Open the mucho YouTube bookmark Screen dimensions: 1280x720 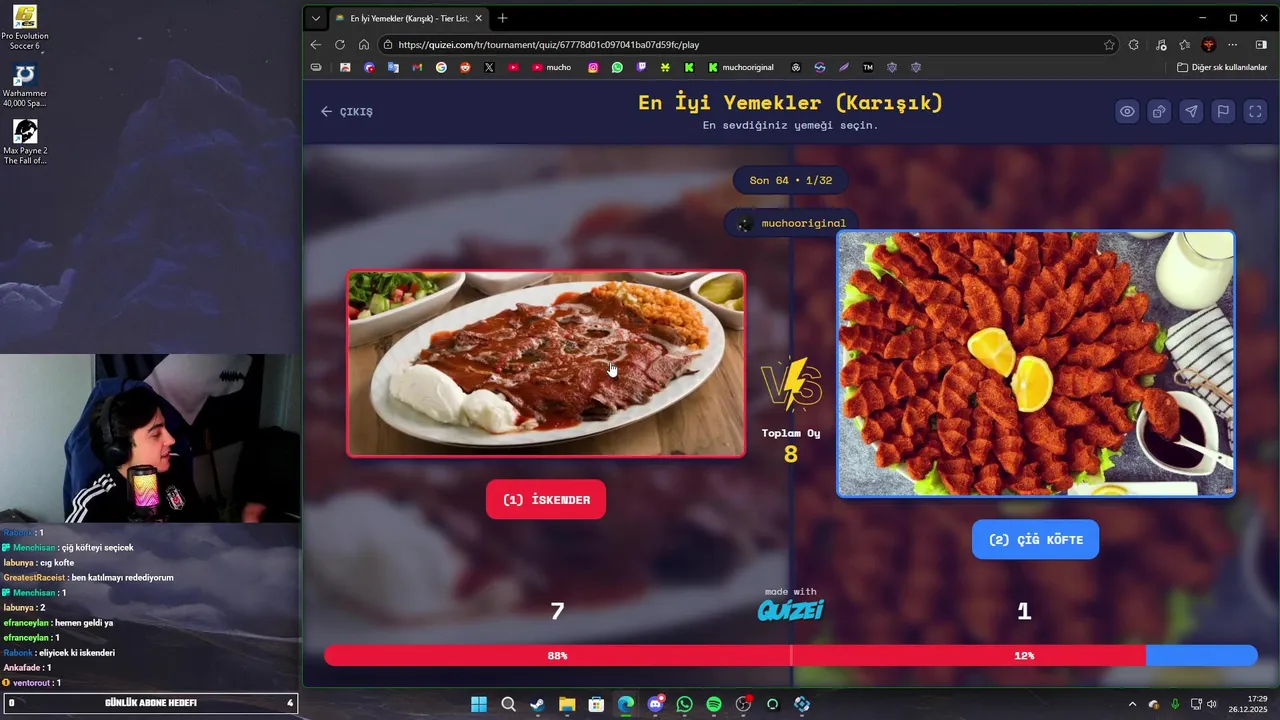point(552,68)
